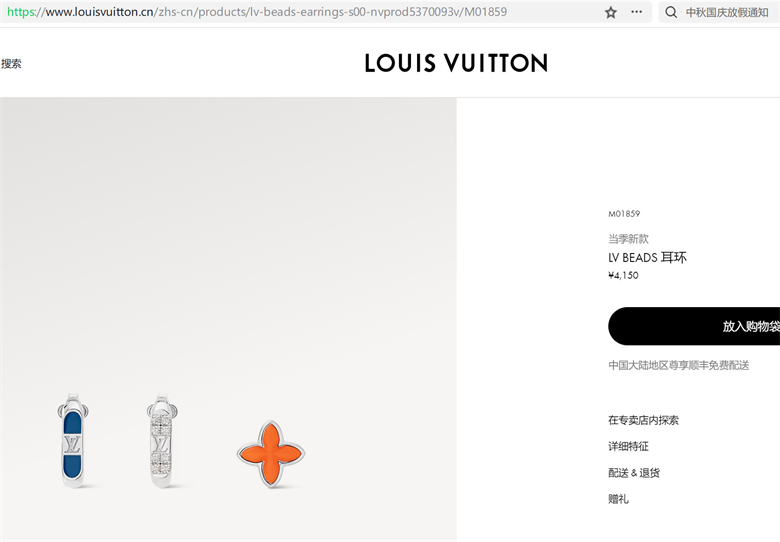Add the item with 放入购物袋 button
The height and width of the screenshot is (542, 780).
694,326
